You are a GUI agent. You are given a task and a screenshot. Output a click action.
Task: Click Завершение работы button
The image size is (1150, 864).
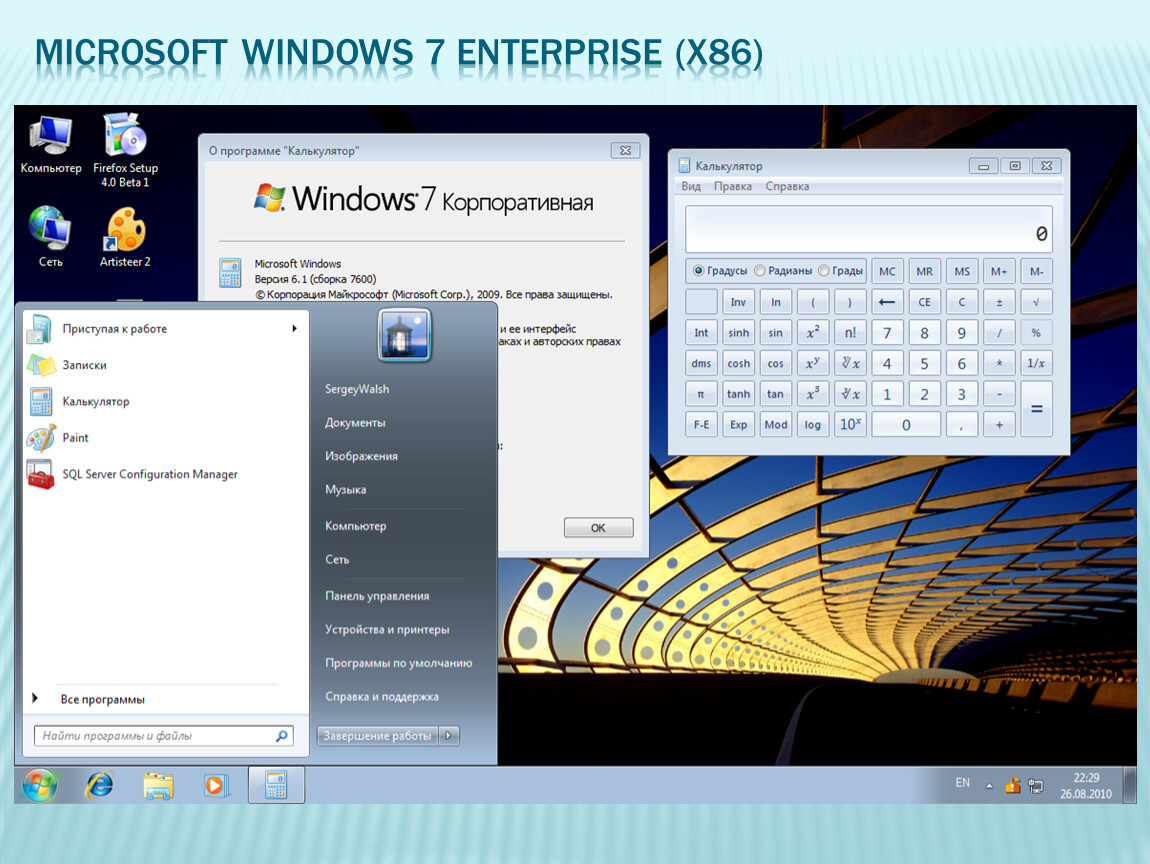pos(378,736)
